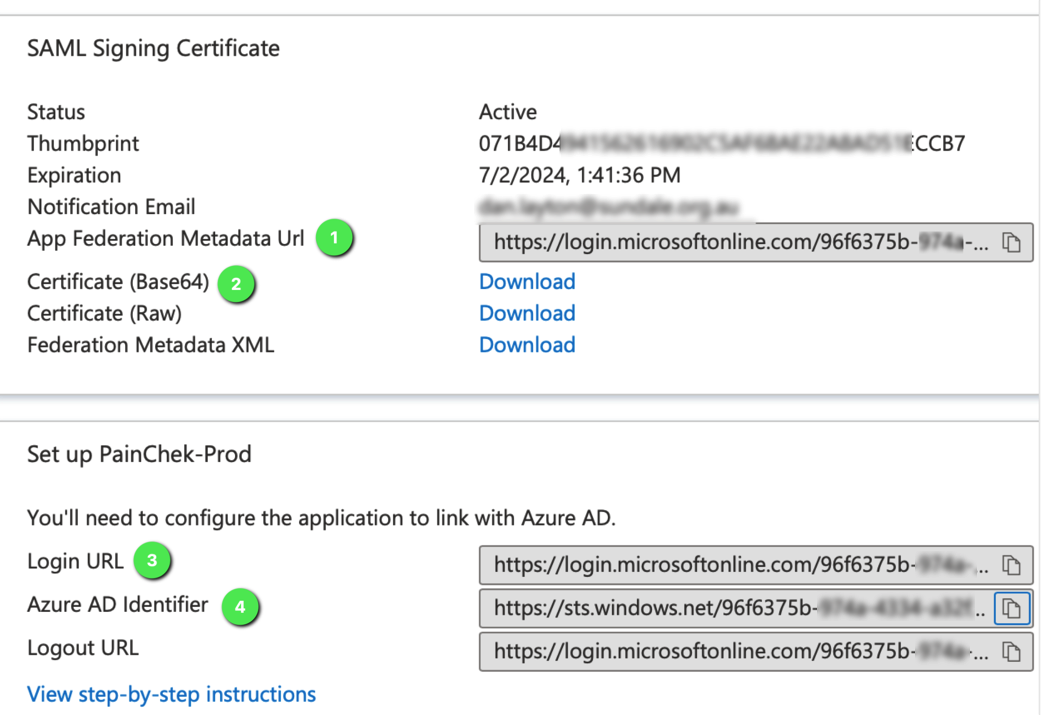
Task: Click the configure application with Azure AD text
Action: 321,518
